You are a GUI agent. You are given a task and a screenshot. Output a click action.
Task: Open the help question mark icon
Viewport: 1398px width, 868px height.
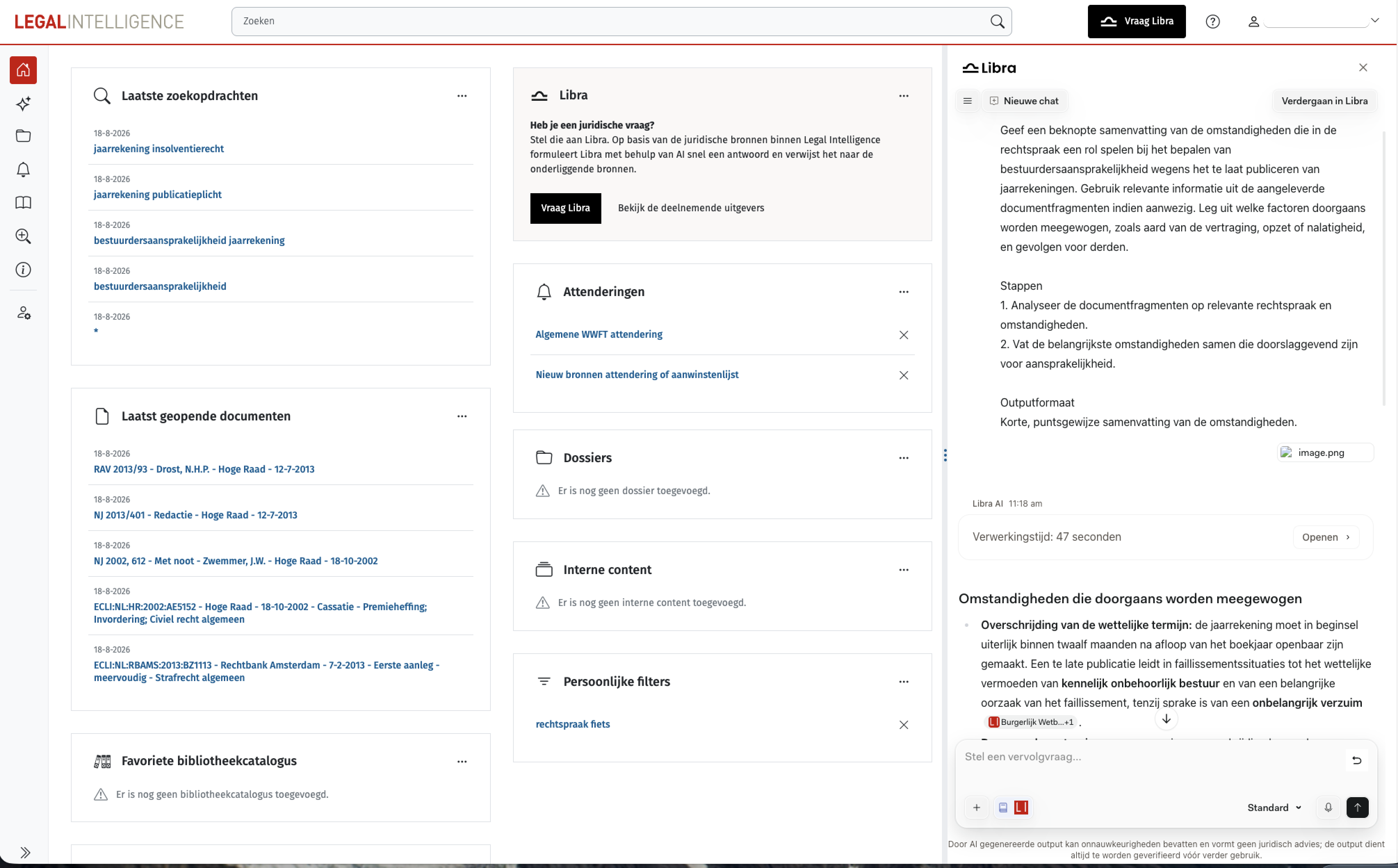click(x=1212, y=21)
